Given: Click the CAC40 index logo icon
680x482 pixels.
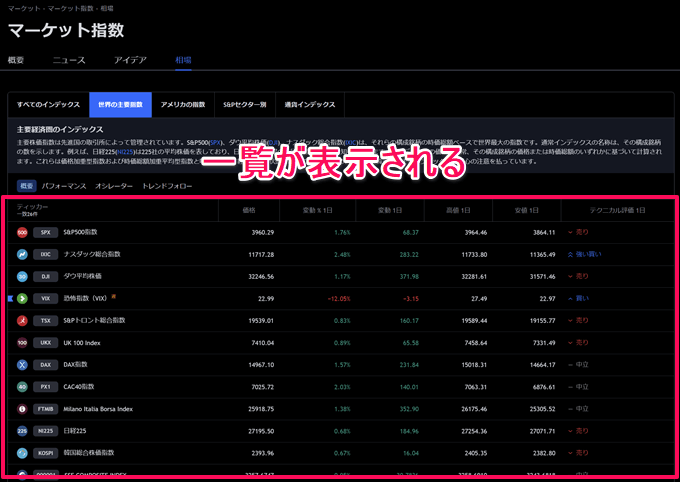Looking at the screenshot, I should click(x=22, y=387).
